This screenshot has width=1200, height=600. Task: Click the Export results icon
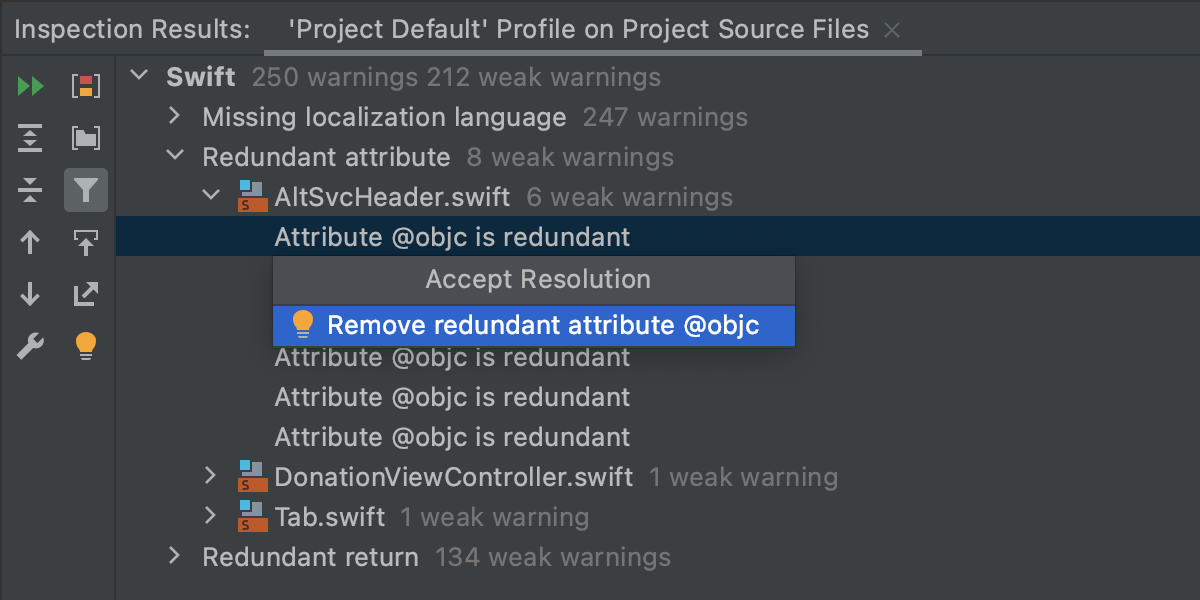coord(86,294)
